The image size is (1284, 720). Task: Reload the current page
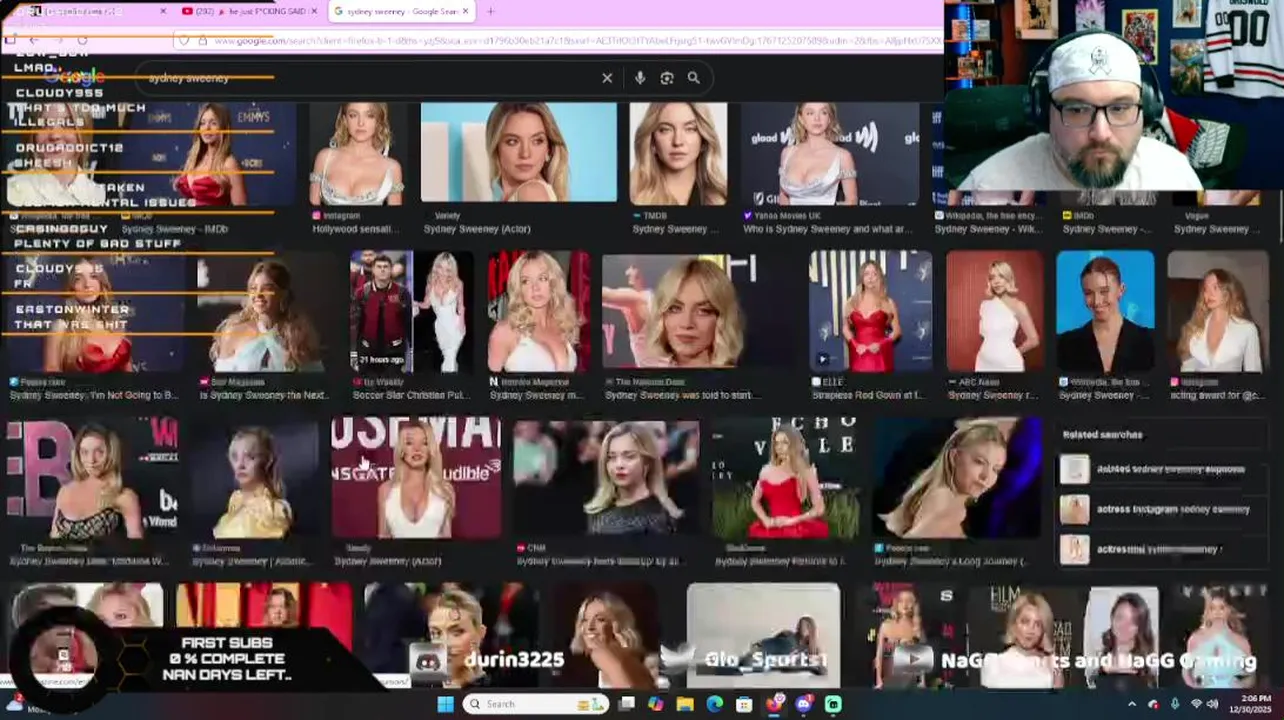[82, 41]
